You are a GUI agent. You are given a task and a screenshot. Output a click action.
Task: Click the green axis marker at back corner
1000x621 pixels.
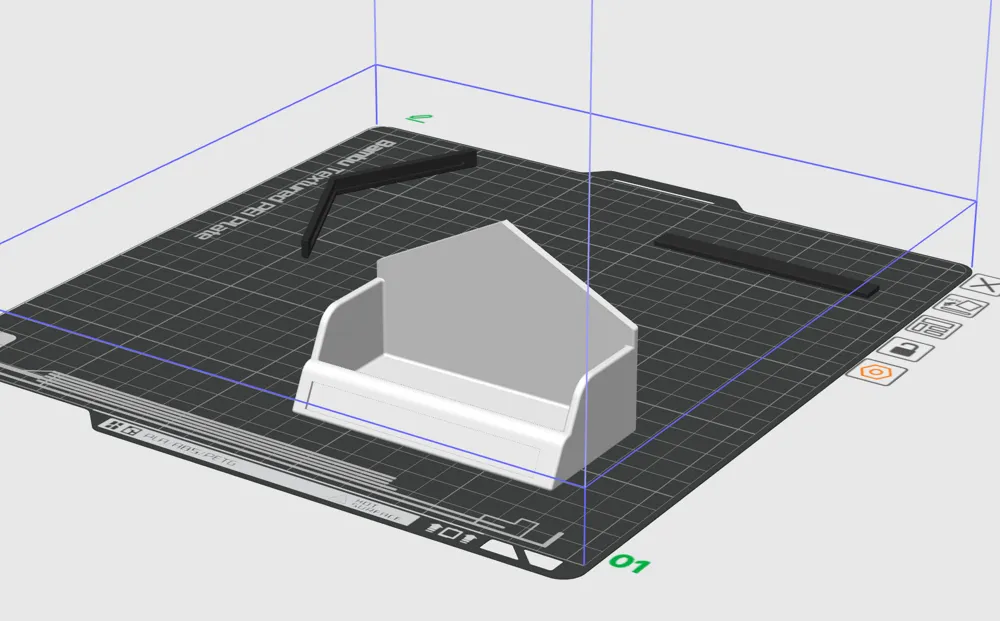(x=420, y=118)
